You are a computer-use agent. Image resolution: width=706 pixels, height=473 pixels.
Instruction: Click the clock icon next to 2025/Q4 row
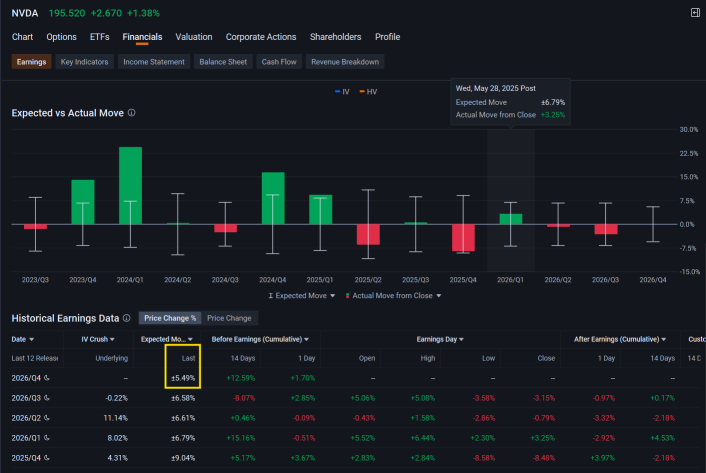47,458
